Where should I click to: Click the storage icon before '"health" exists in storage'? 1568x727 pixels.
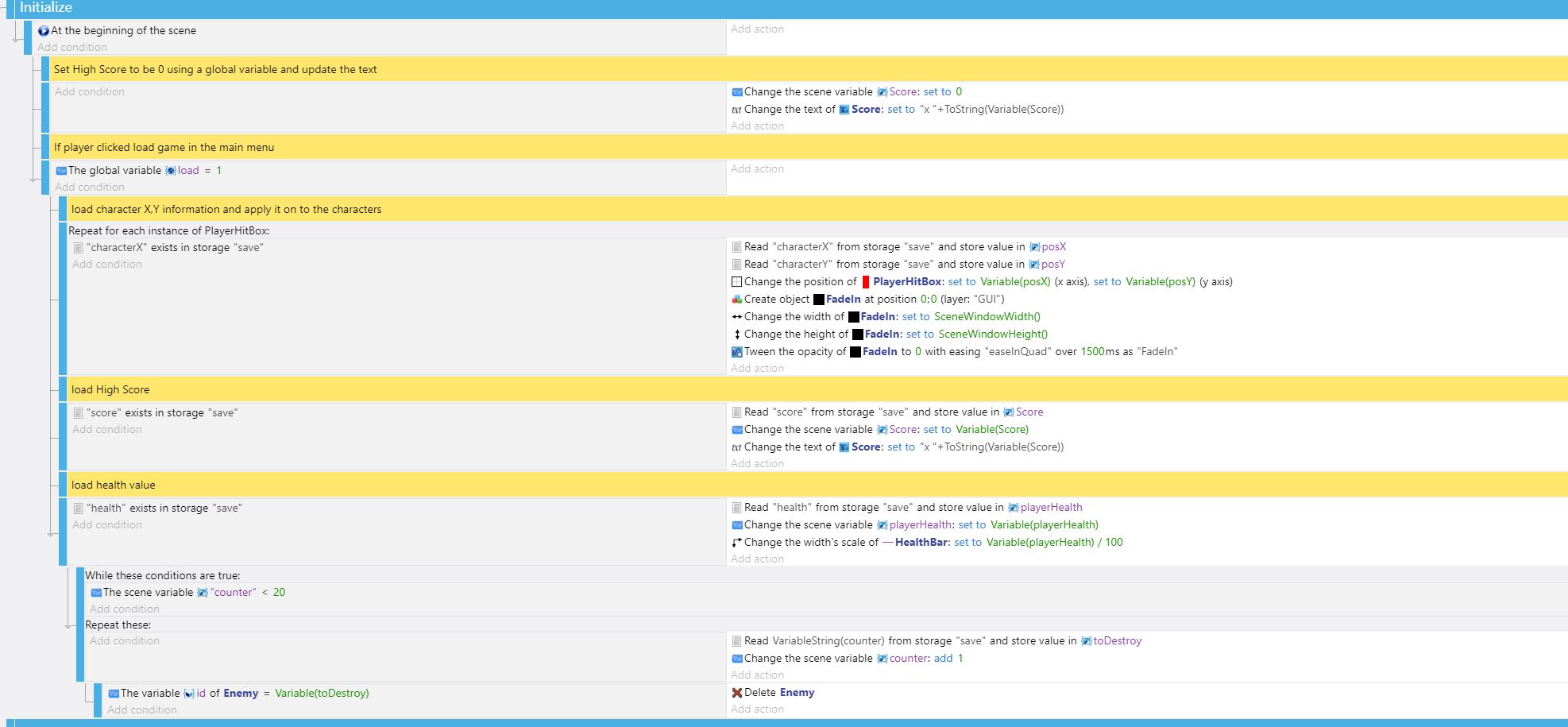click(78, 509)
